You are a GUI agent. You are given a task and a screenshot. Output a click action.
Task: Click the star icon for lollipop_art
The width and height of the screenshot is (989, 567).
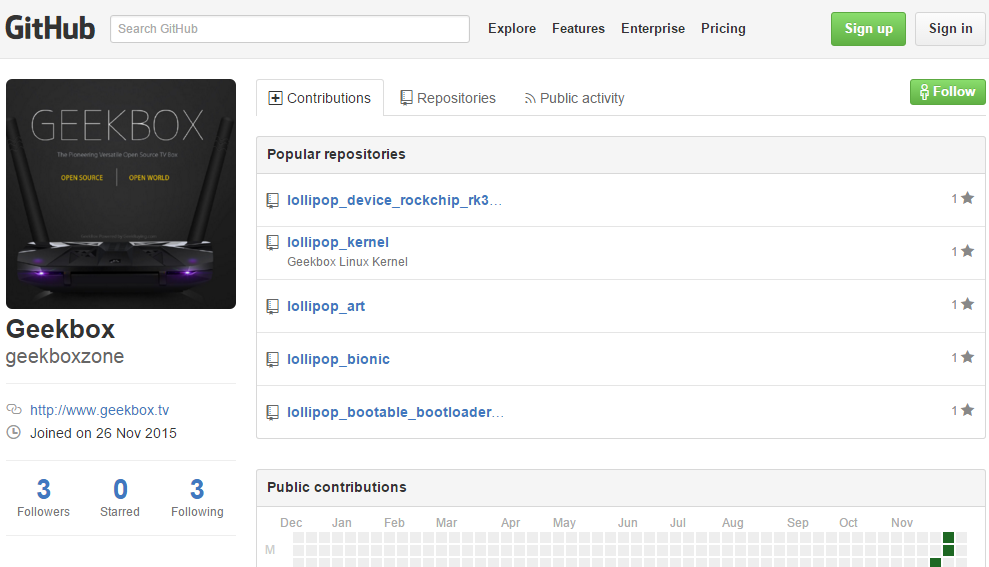[x=968, y=304]
